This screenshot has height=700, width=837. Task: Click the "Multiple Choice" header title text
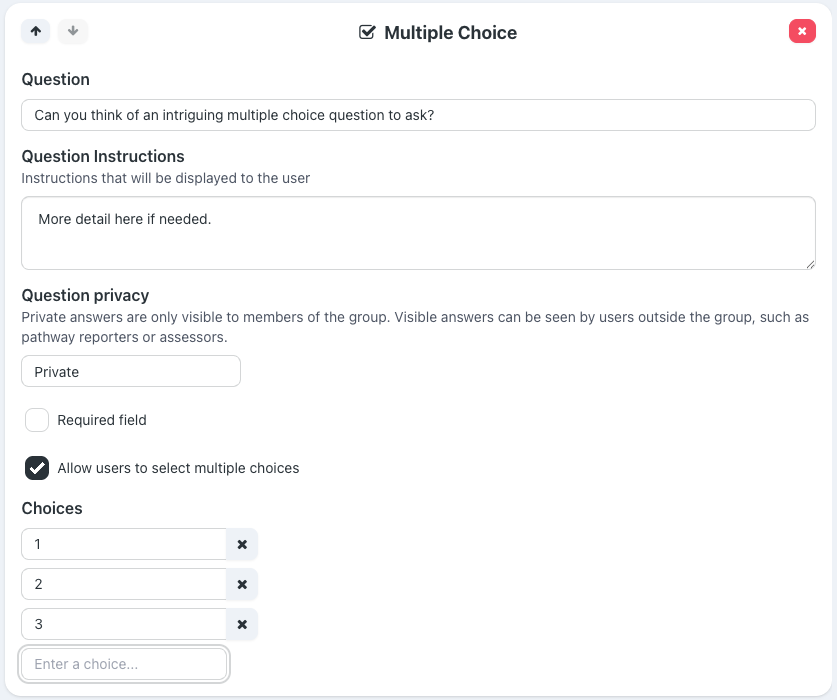pyautogui.click(x=450, y=33)
